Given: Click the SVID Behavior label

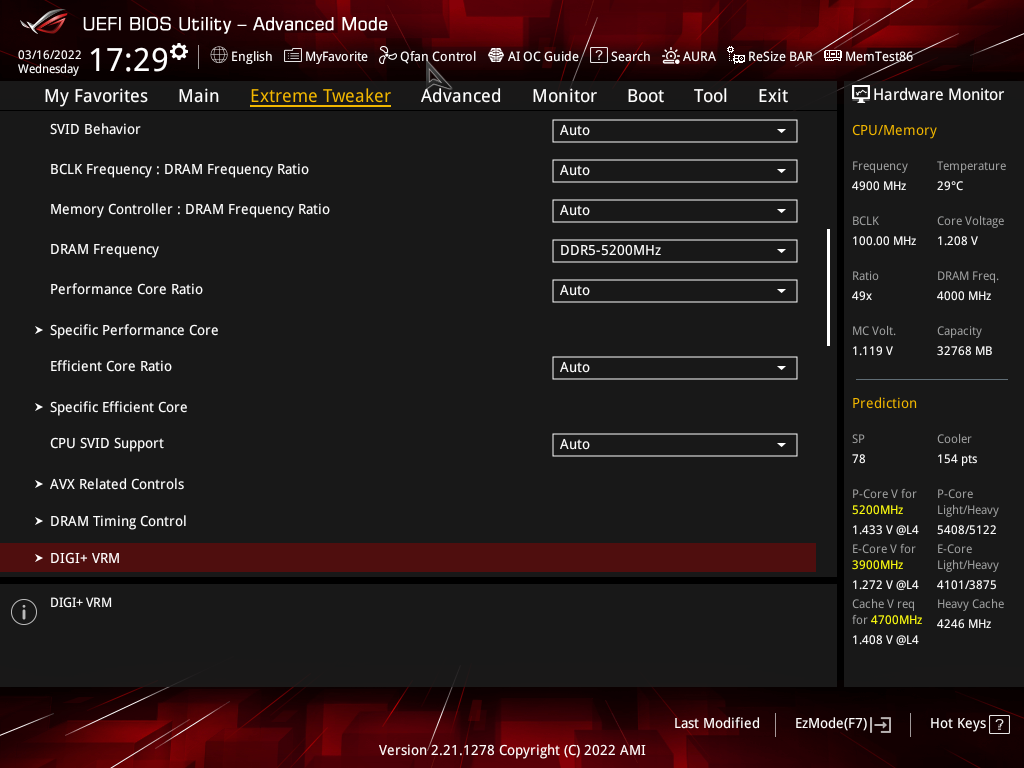Looking at the screenshot, I should (95, 129).
